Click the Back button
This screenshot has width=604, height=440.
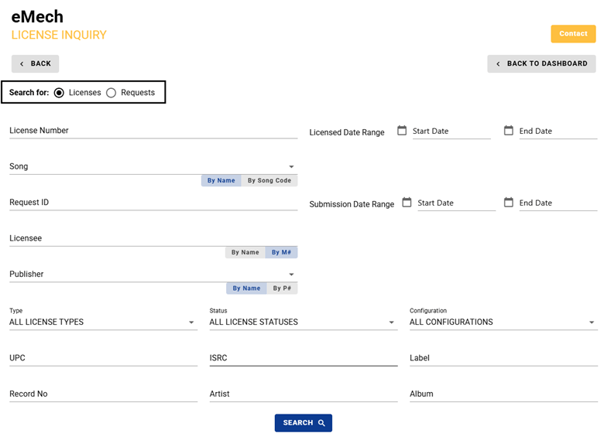[35, 64]
